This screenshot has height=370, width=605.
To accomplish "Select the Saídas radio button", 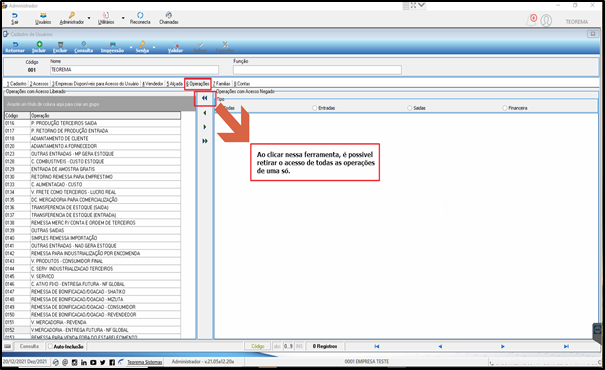I will point(409,108).
